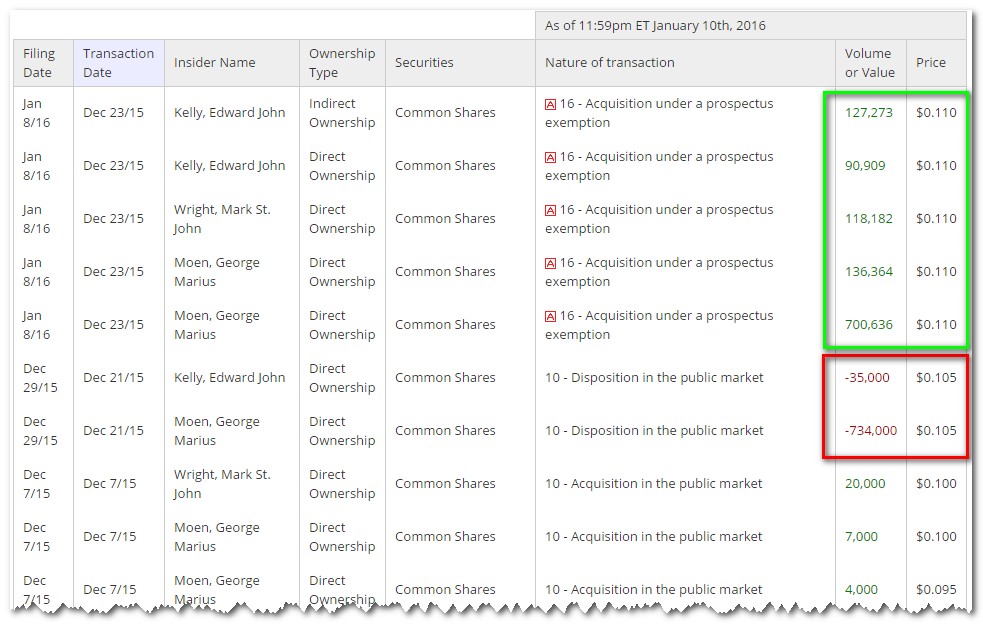Click the amendment icon beside the 700,636 transaction
The image size is (983, 630).
[x=550, y=316]
